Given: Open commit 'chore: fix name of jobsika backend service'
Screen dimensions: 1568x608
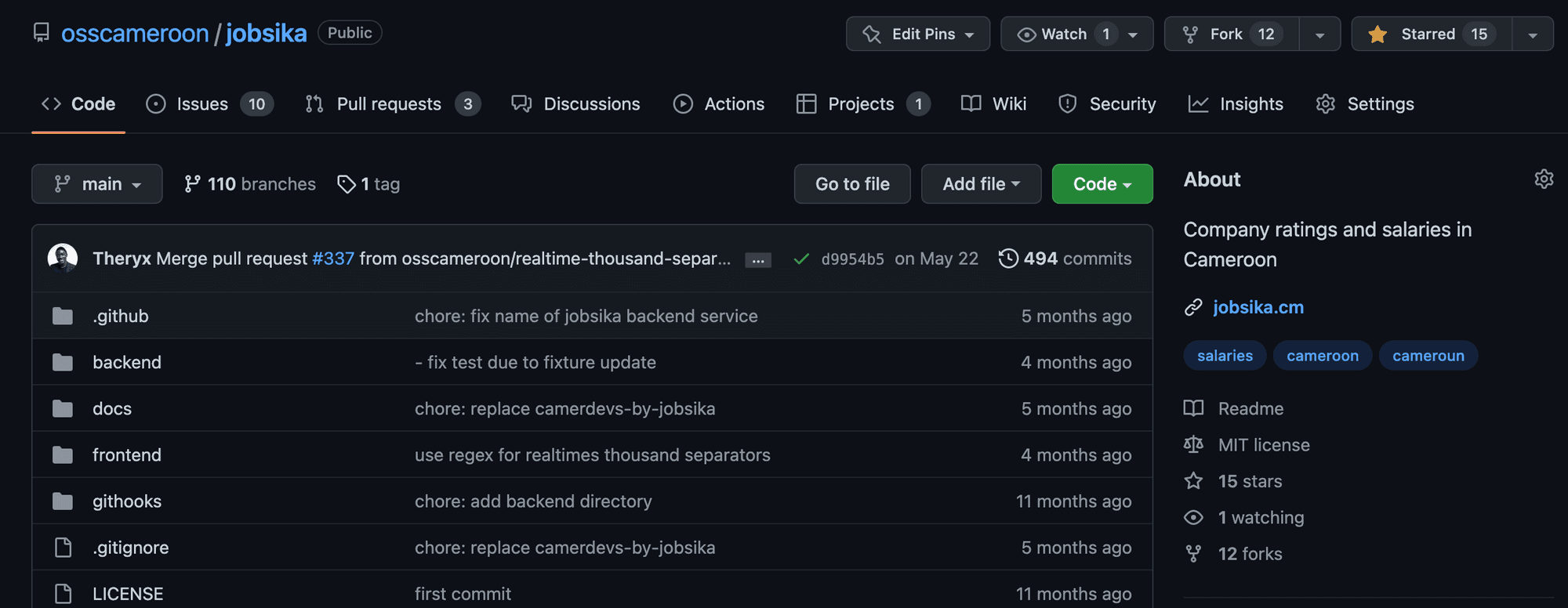Looking at the screenshot, I should click(x=586, y=316).
